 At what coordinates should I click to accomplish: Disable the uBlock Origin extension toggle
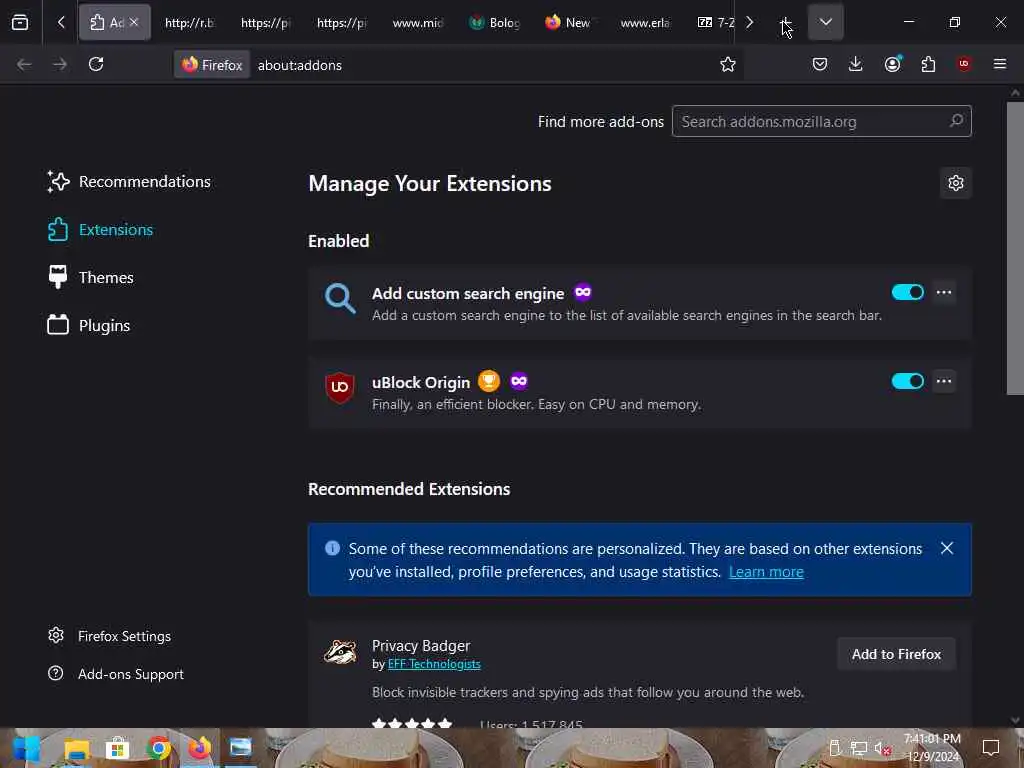[x=908, y=381]
